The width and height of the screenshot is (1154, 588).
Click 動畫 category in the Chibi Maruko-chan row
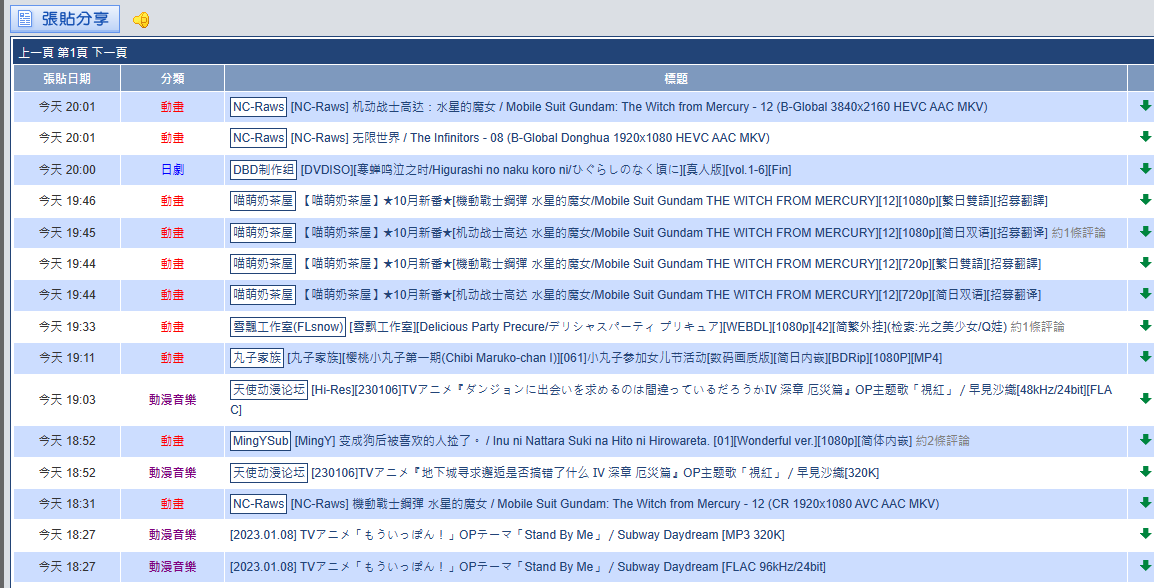click(x=172, y=358)
